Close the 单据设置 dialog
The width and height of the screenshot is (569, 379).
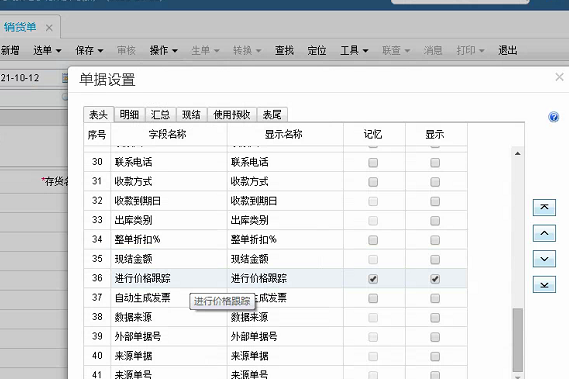(559, 77)
